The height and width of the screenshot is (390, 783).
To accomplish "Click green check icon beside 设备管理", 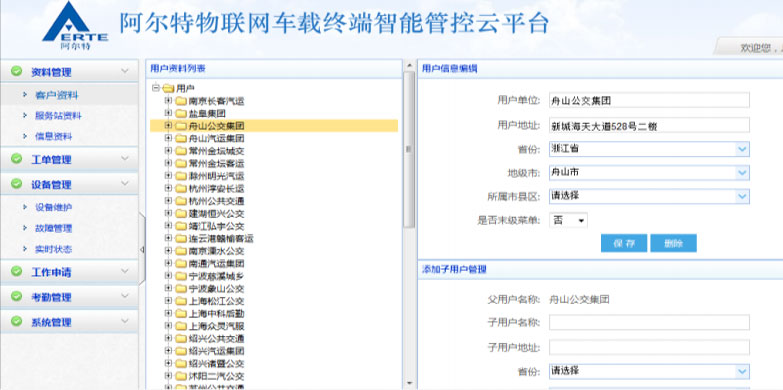I will [x=16, y=183].
